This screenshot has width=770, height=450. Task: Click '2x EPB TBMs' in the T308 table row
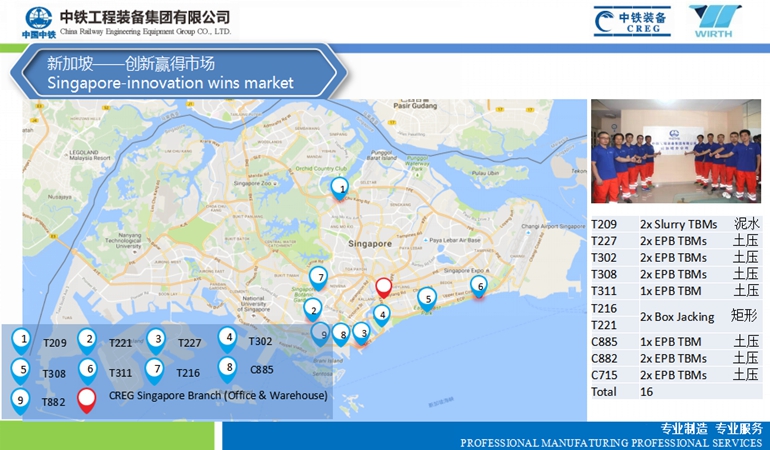673,274
